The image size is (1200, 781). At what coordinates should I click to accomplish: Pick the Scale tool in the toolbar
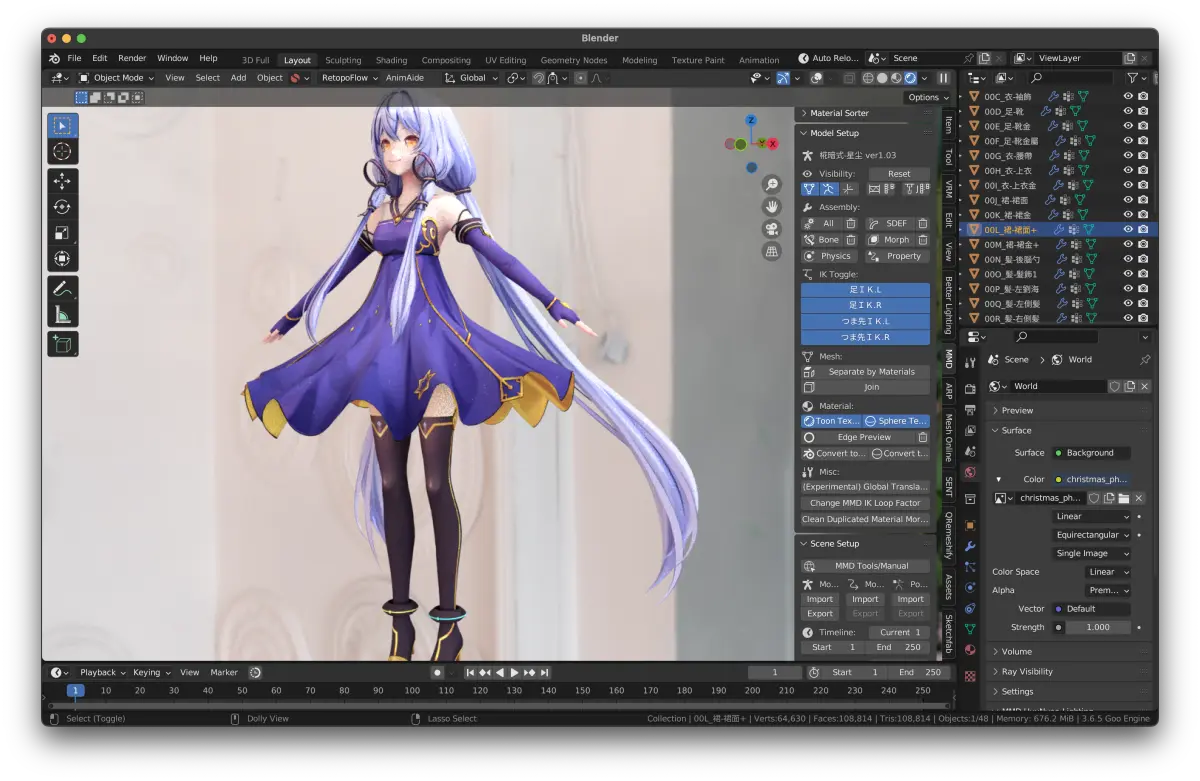click(62, 233)
